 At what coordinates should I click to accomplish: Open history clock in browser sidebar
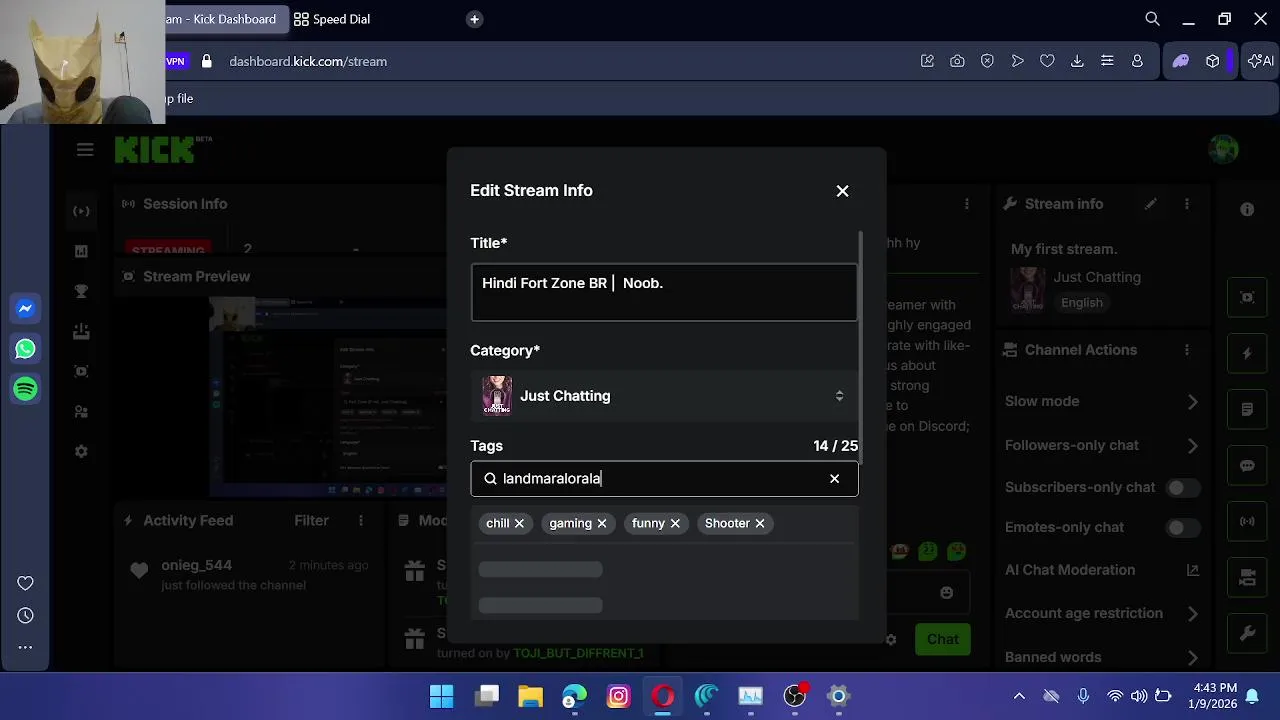(x=25, y=615)
